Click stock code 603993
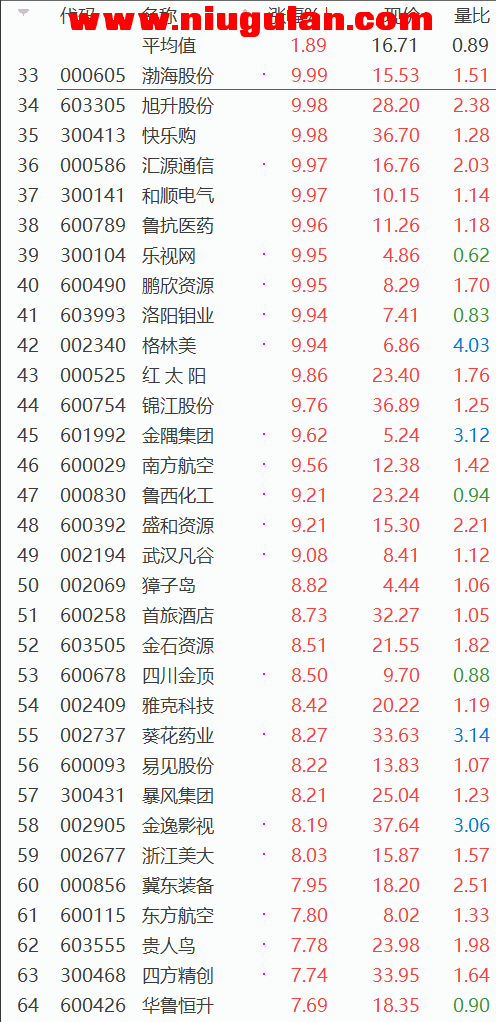The image size is (496, 1022). coord(93,315)
